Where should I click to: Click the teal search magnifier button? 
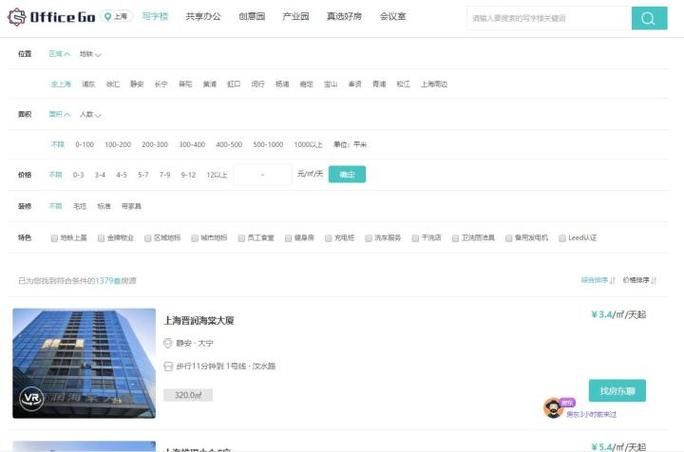pos(649,18)
